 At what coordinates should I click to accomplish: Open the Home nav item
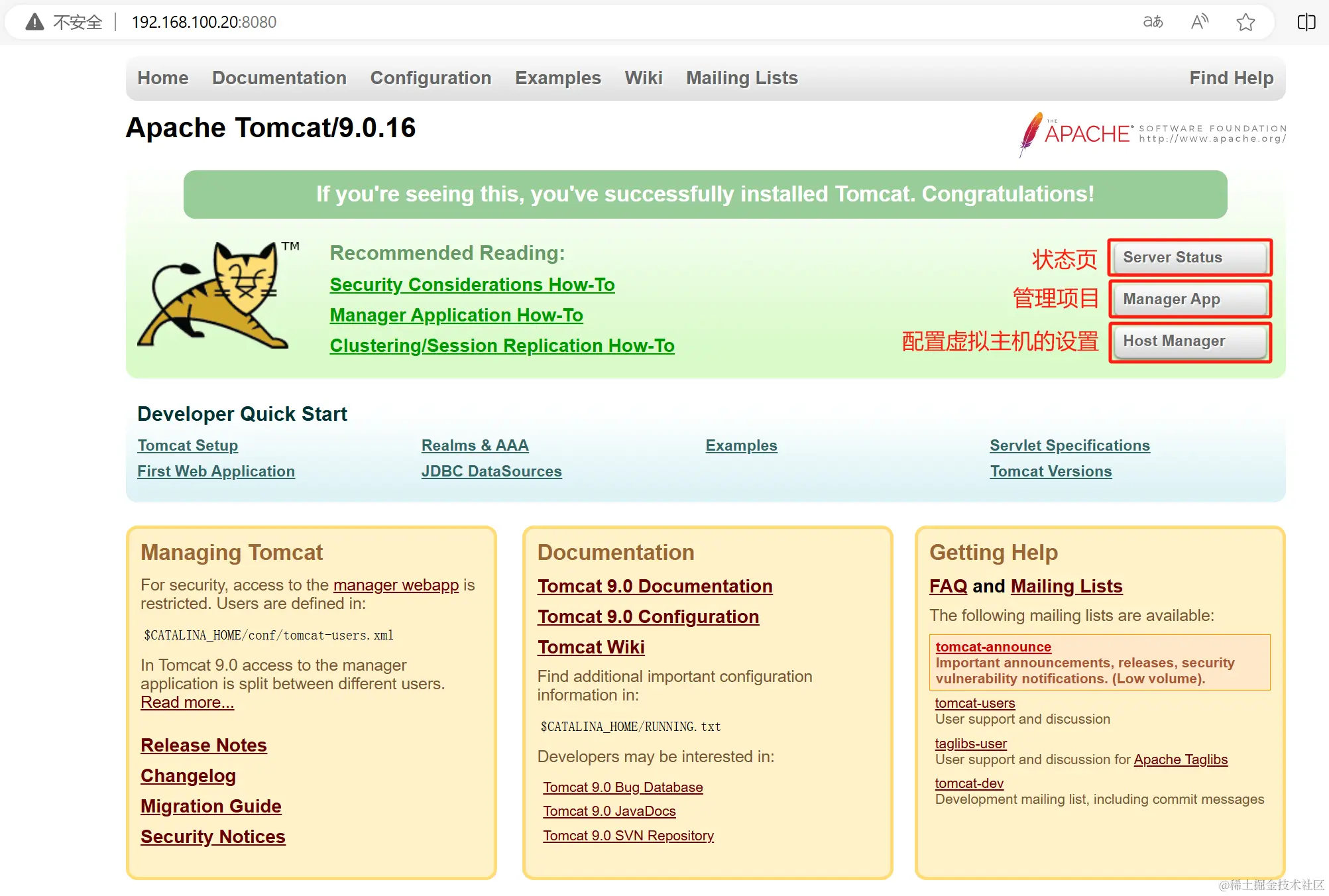pos(163,78)
